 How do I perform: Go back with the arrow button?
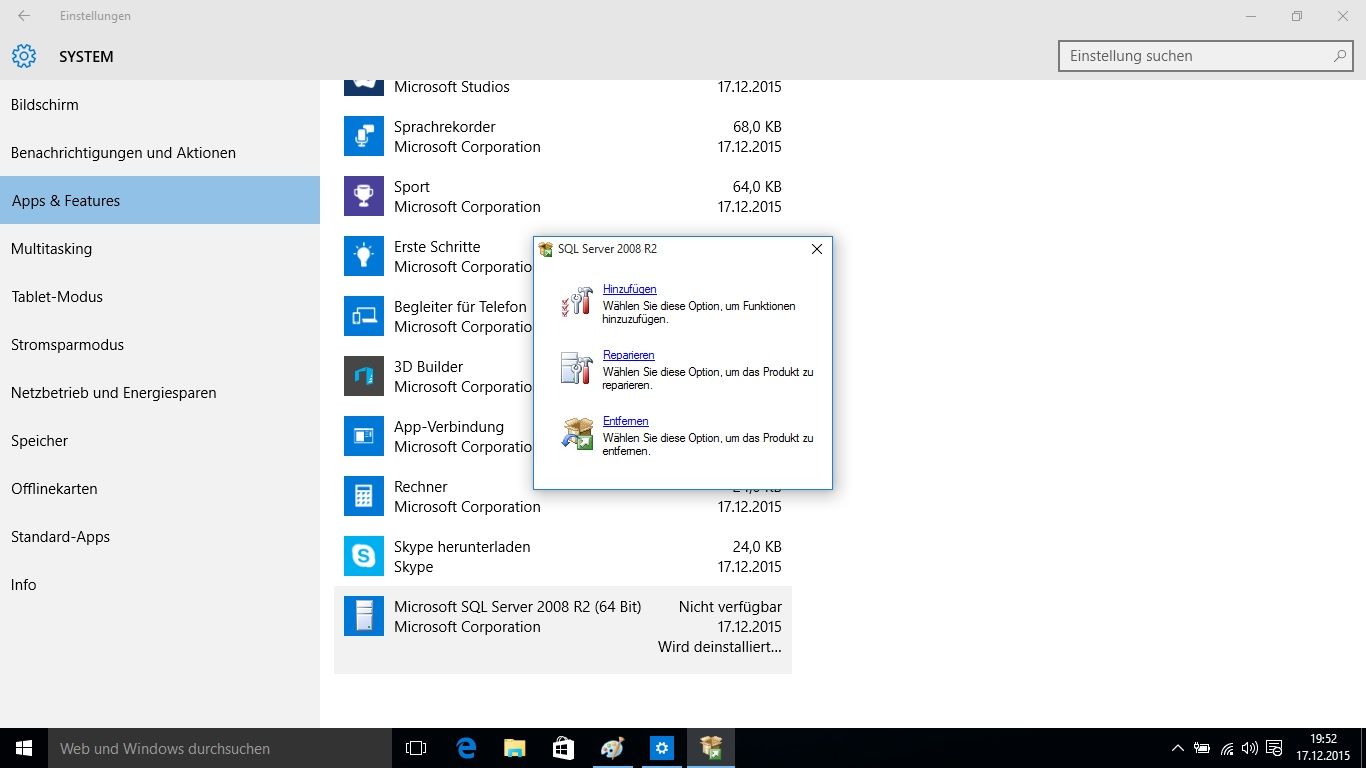tap(24, 16)
